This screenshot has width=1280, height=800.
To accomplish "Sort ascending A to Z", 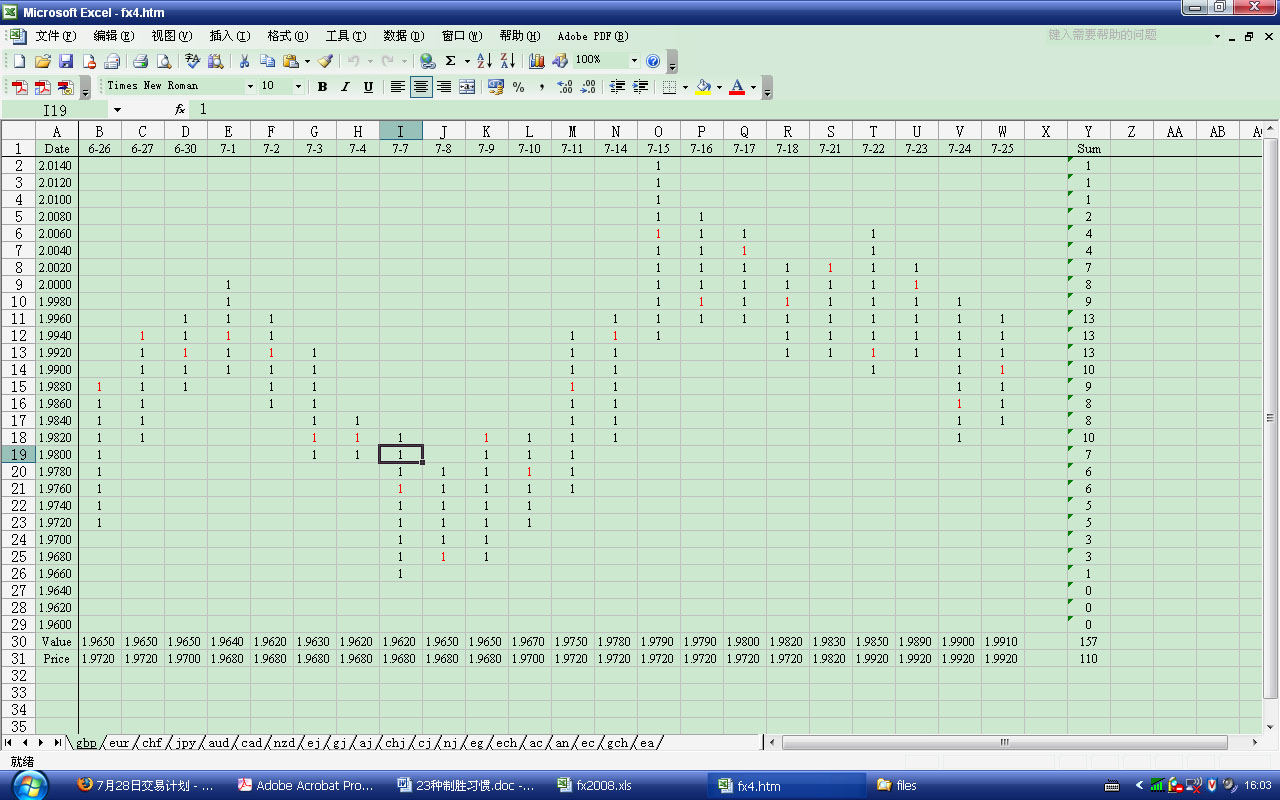I will pyautogui.click(x=485, y=61).
